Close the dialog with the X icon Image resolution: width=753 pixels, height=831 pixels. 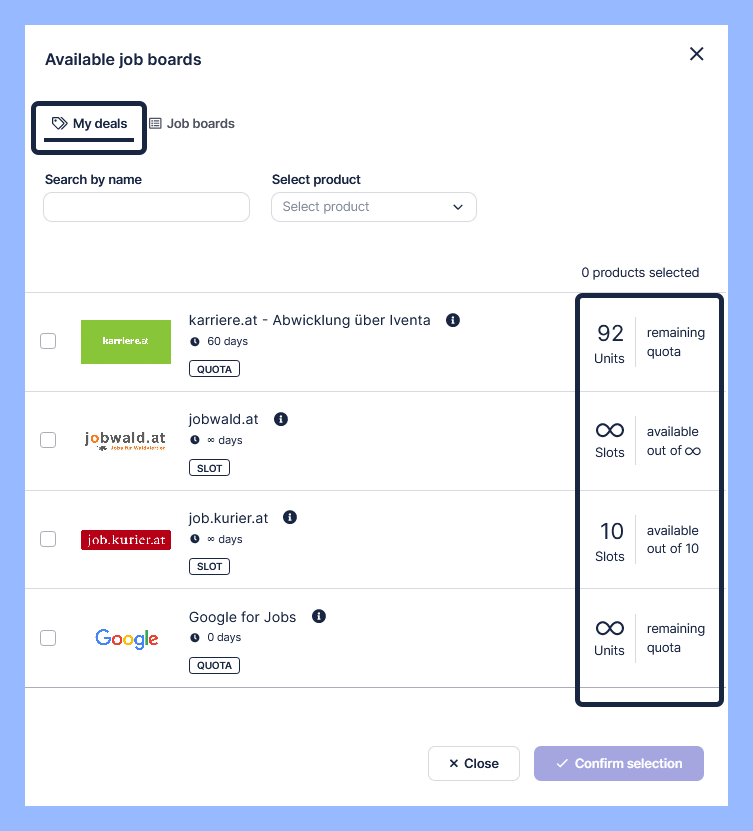697,54
